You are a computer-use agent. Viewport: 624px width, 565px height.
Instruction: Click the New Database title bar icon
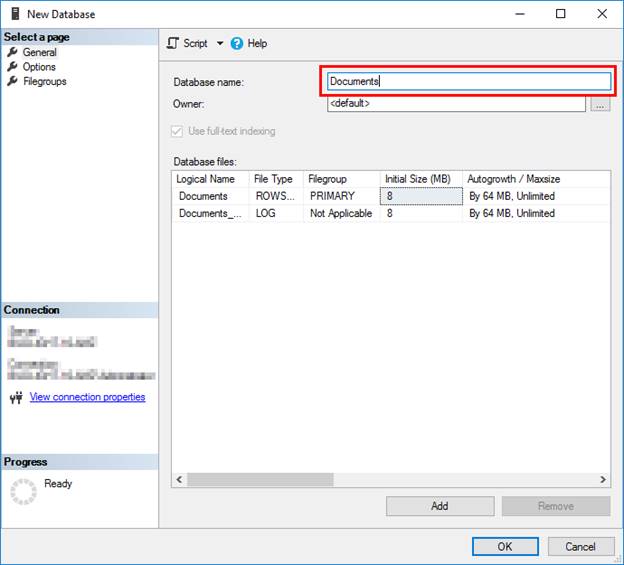(x=15, y=14)
